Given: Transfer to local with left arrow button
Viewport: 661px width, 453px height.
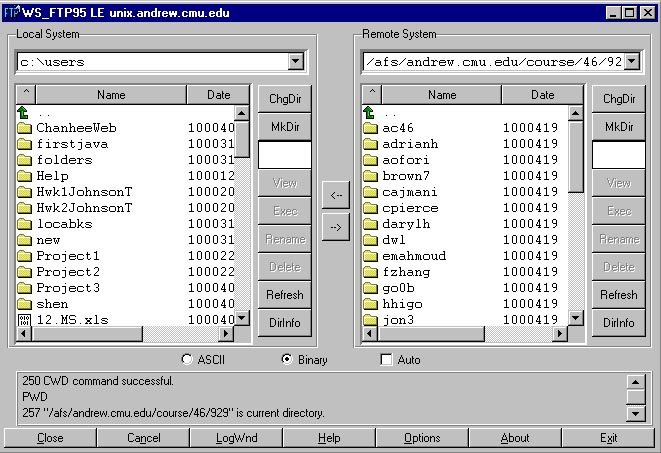Looking at the screenshot, I should [x=336, y=195].
